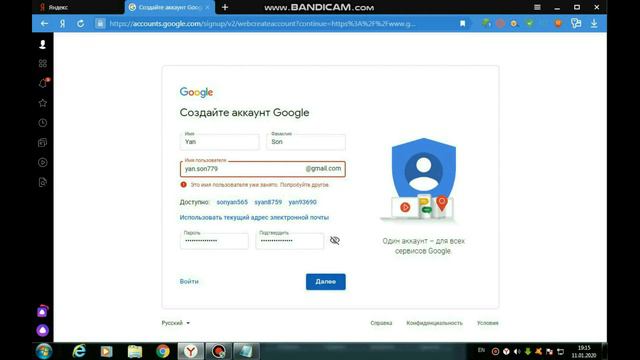640x360 pixels.
Task: Focus the username field with yan.son779
Action: tap(262, 169)
